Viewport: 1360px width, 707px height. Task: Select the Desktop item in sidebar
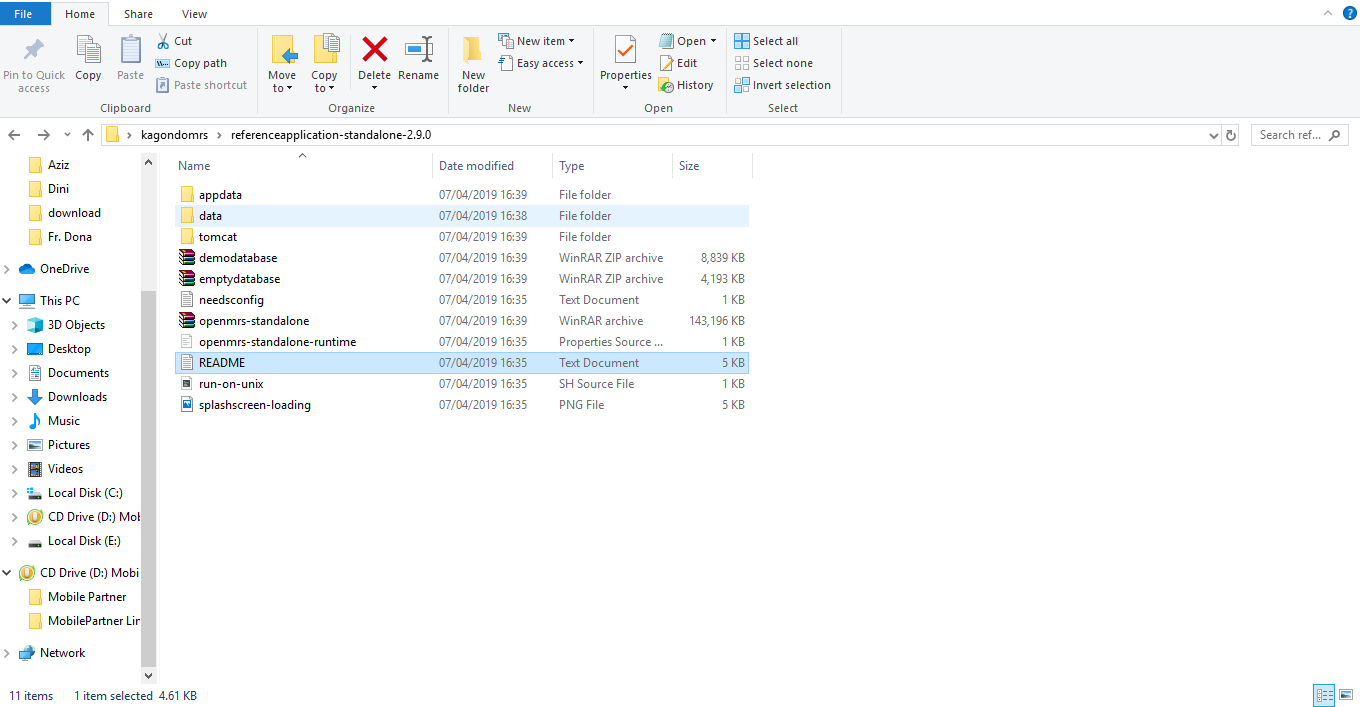point(69,349)
